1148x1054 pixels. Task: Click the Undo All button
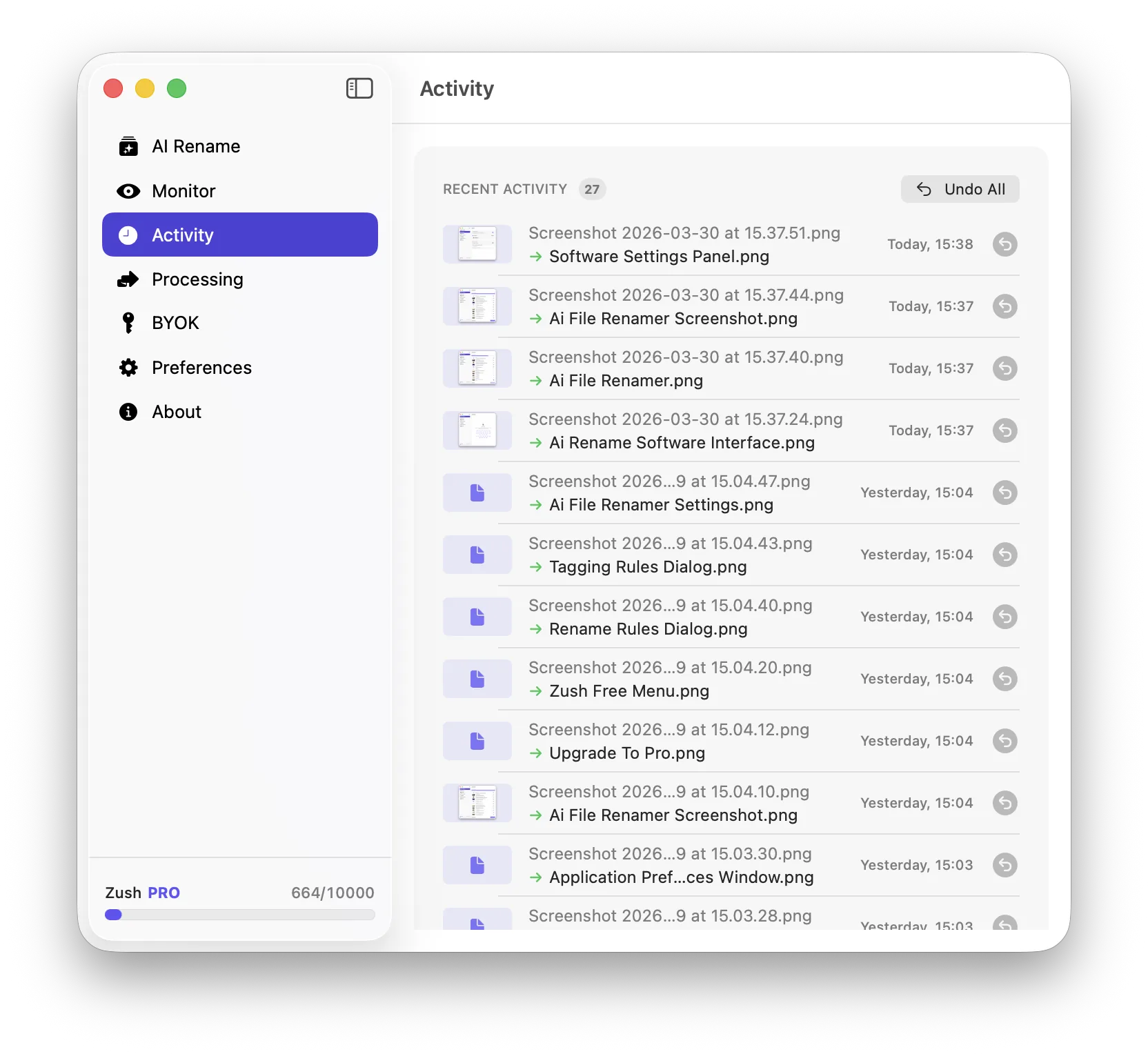960,188
